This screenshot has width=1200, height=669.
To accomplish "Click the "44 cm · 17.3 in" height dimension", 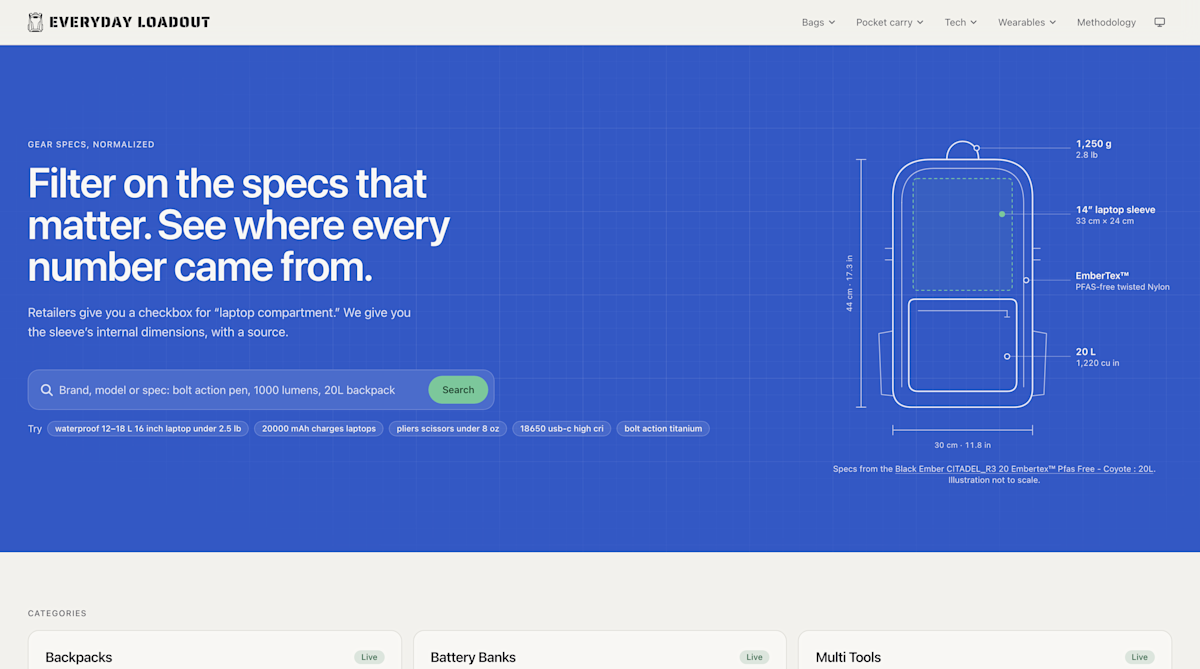I will (850, 283).
